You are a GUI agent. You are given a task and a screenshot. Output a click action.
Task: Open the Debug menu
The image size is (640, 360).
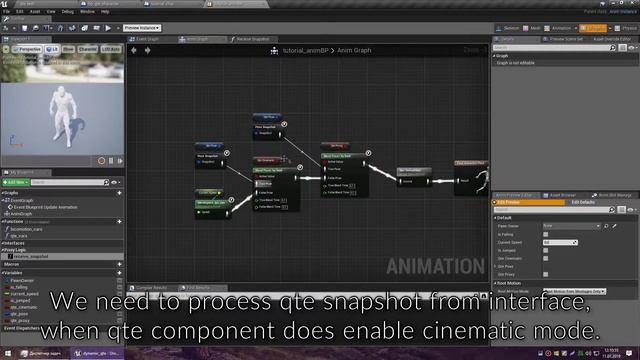coord(68,12)
